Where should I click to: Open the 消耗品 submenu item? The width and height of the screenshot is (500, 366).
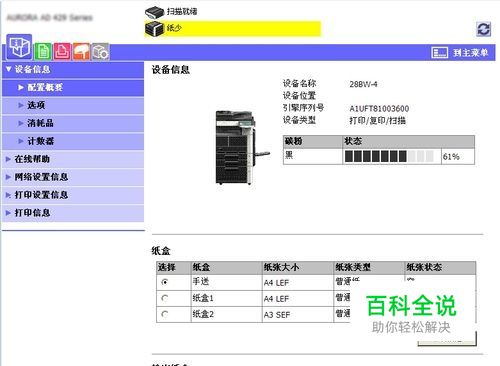click(73, 123)
